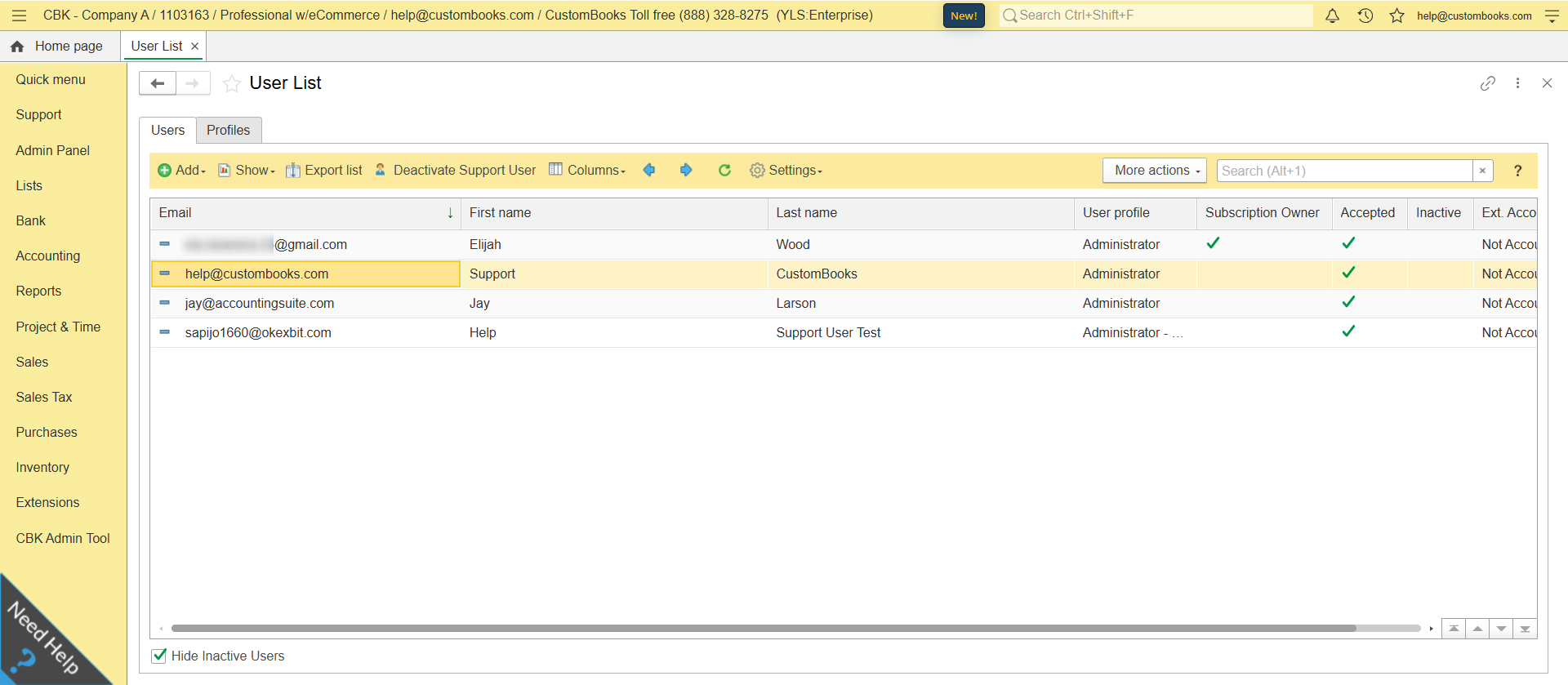
Task: Click the refresh list icon
Action: coord(724,170)
